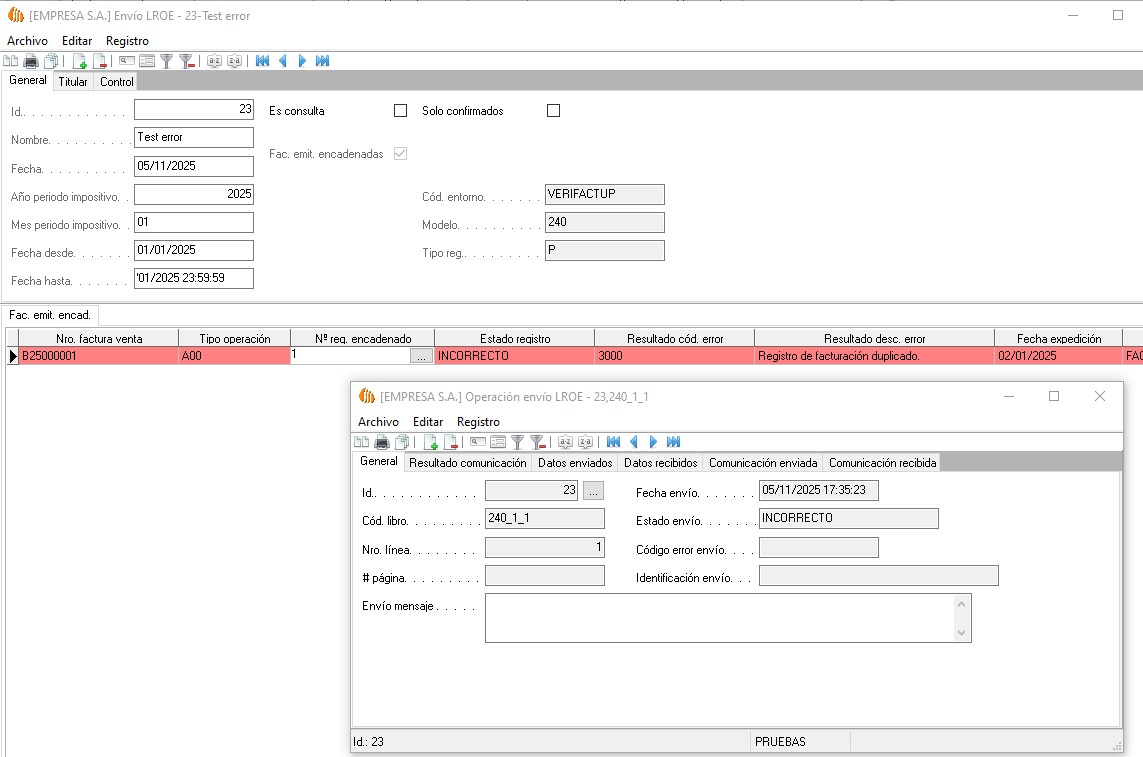Add new record in main window toolbar
The width and height of the screenshot is (1143, 757).
click(80, 61)
